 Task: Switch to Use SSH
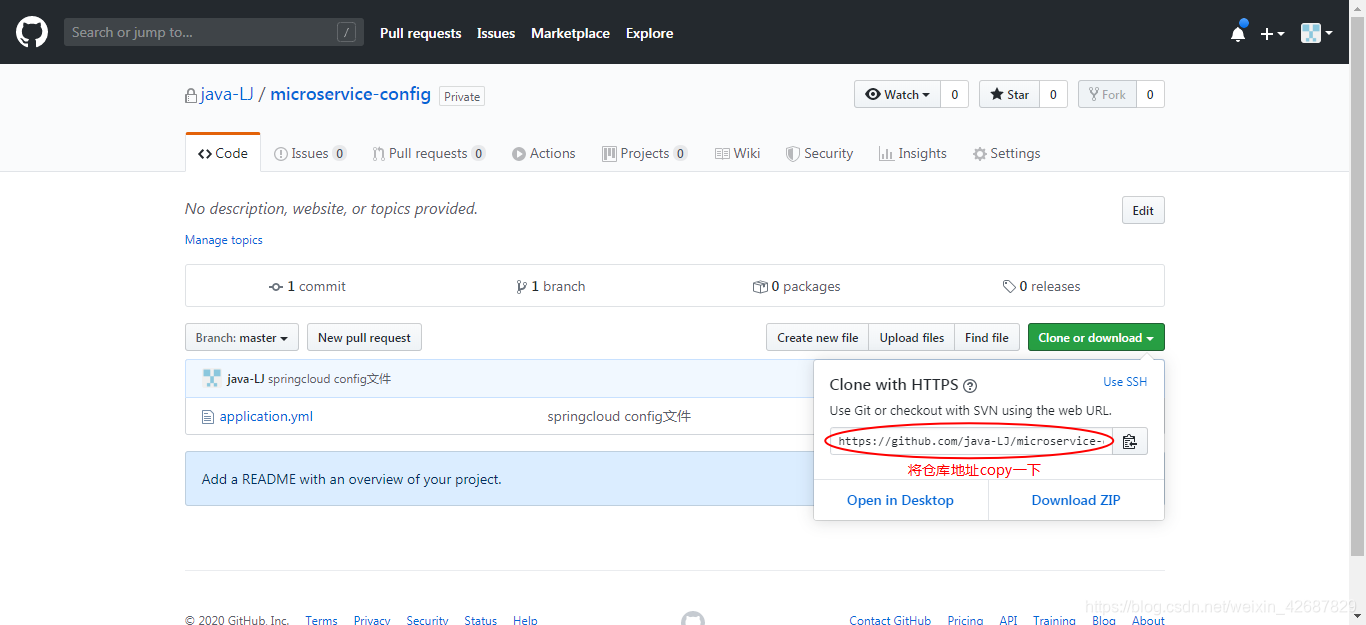(1125, 382)
